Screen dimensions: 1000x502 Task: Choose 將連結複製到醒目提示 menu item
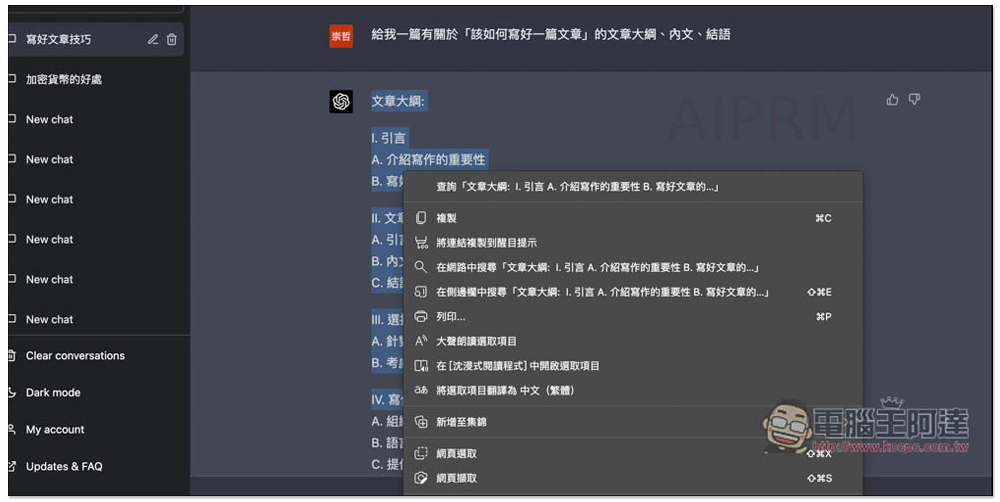(x=487, y=242)
